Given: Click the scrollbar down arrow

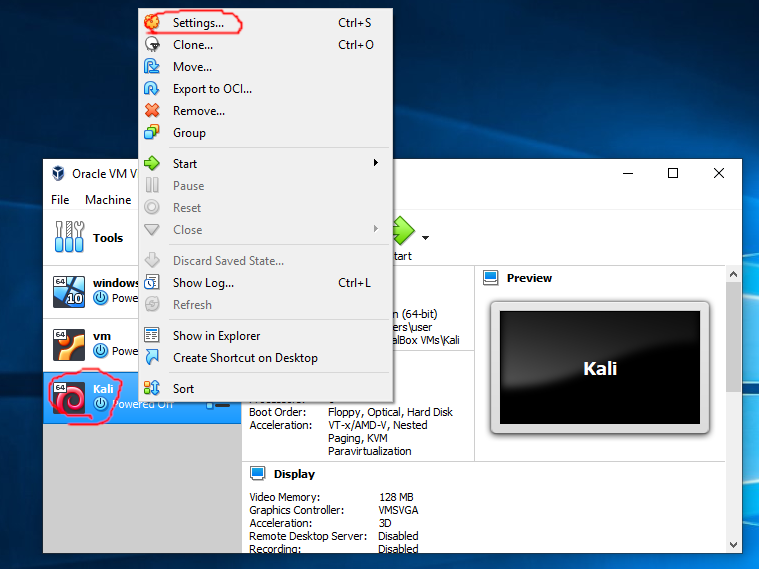Looking at the screenshot, I should (x=733, y=544).
